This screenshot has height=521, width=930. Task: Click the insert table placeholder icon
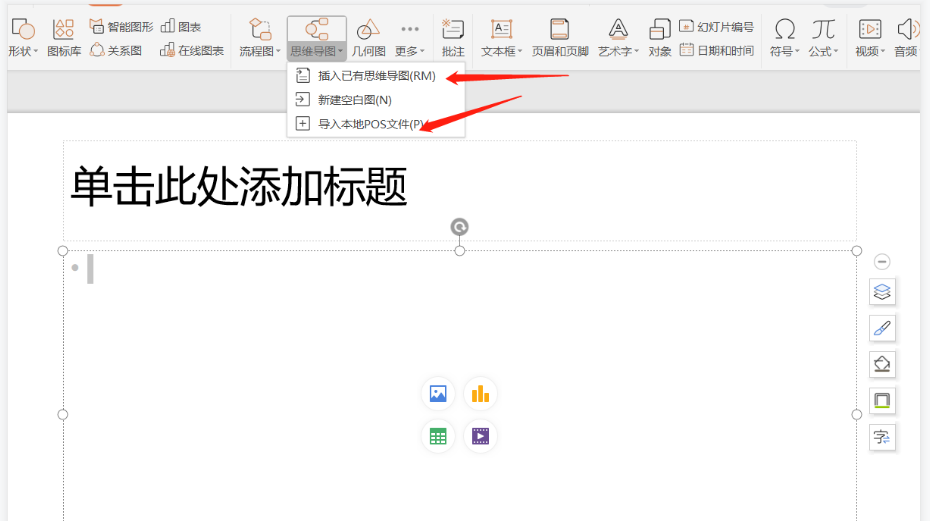point(438,437)
